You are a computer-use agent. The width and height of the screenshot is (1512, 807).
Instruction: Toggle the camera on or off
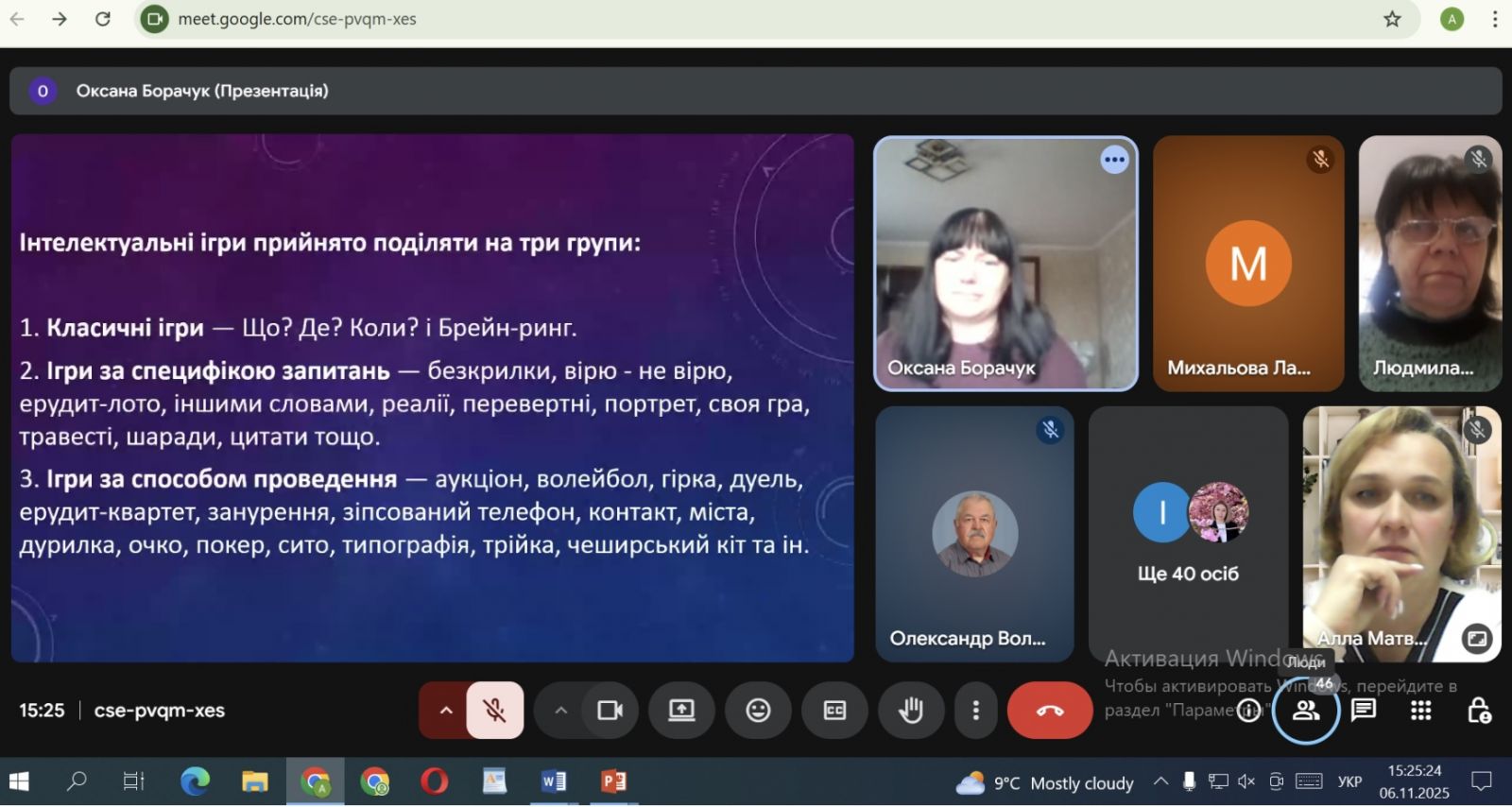[610, 710]
